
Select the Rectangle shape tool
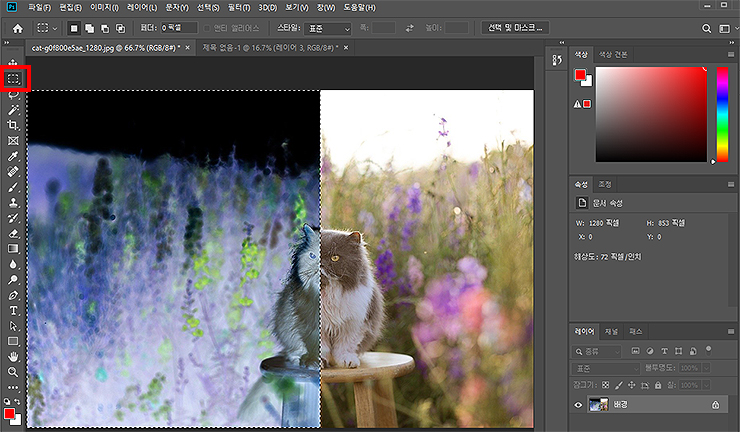pos(13,341)
